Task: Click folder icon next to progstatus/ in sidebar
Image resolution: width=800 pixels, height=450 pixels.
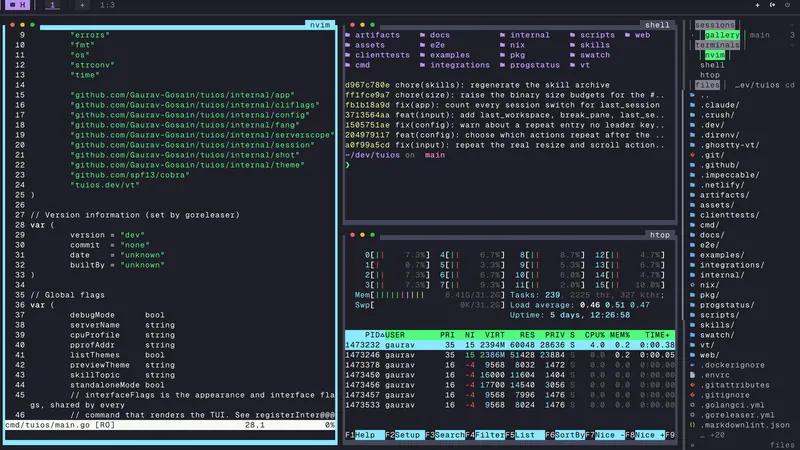Action: [x=692, y=305]
